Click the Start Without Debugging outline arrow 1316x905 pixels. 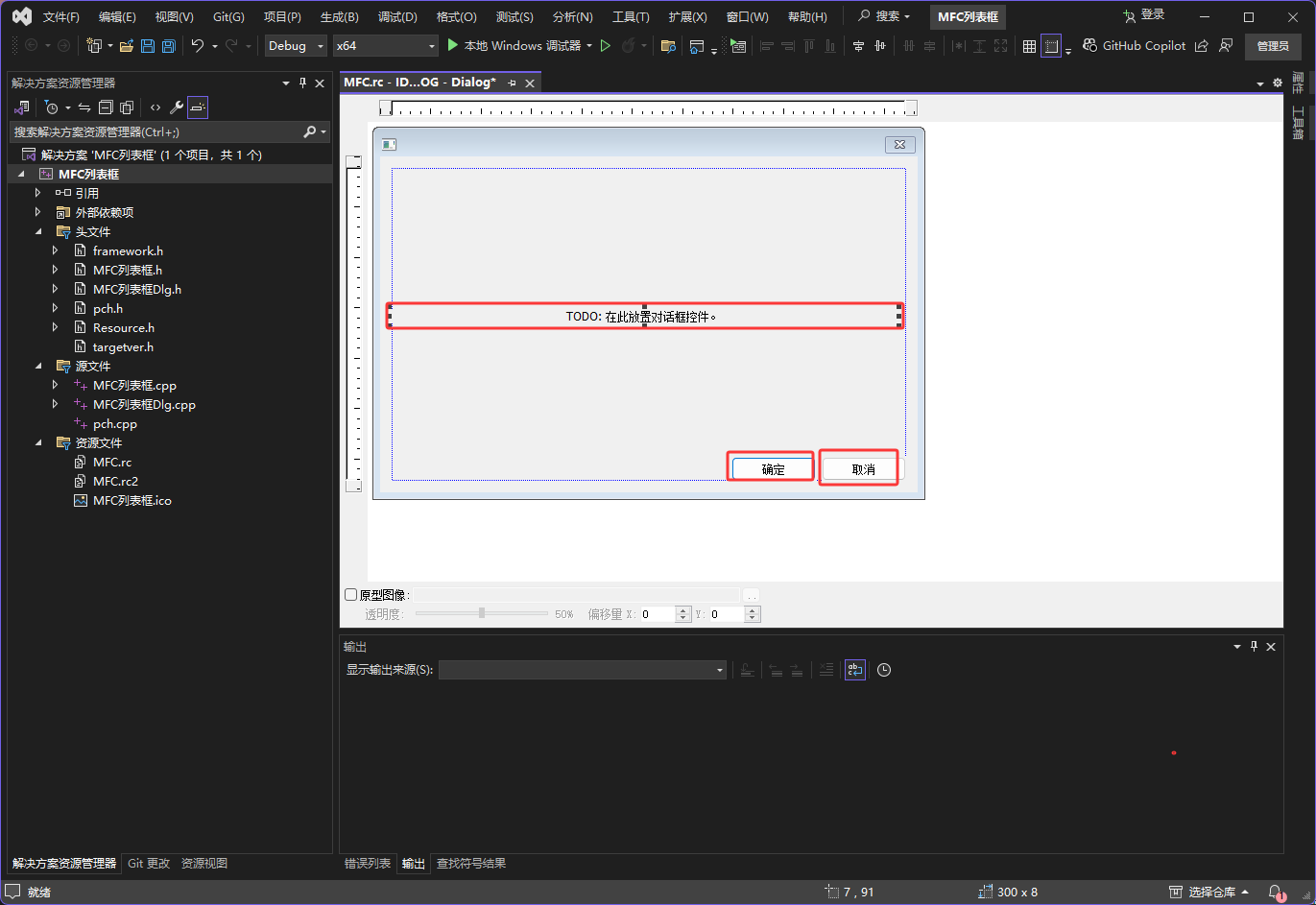point(606,46)
